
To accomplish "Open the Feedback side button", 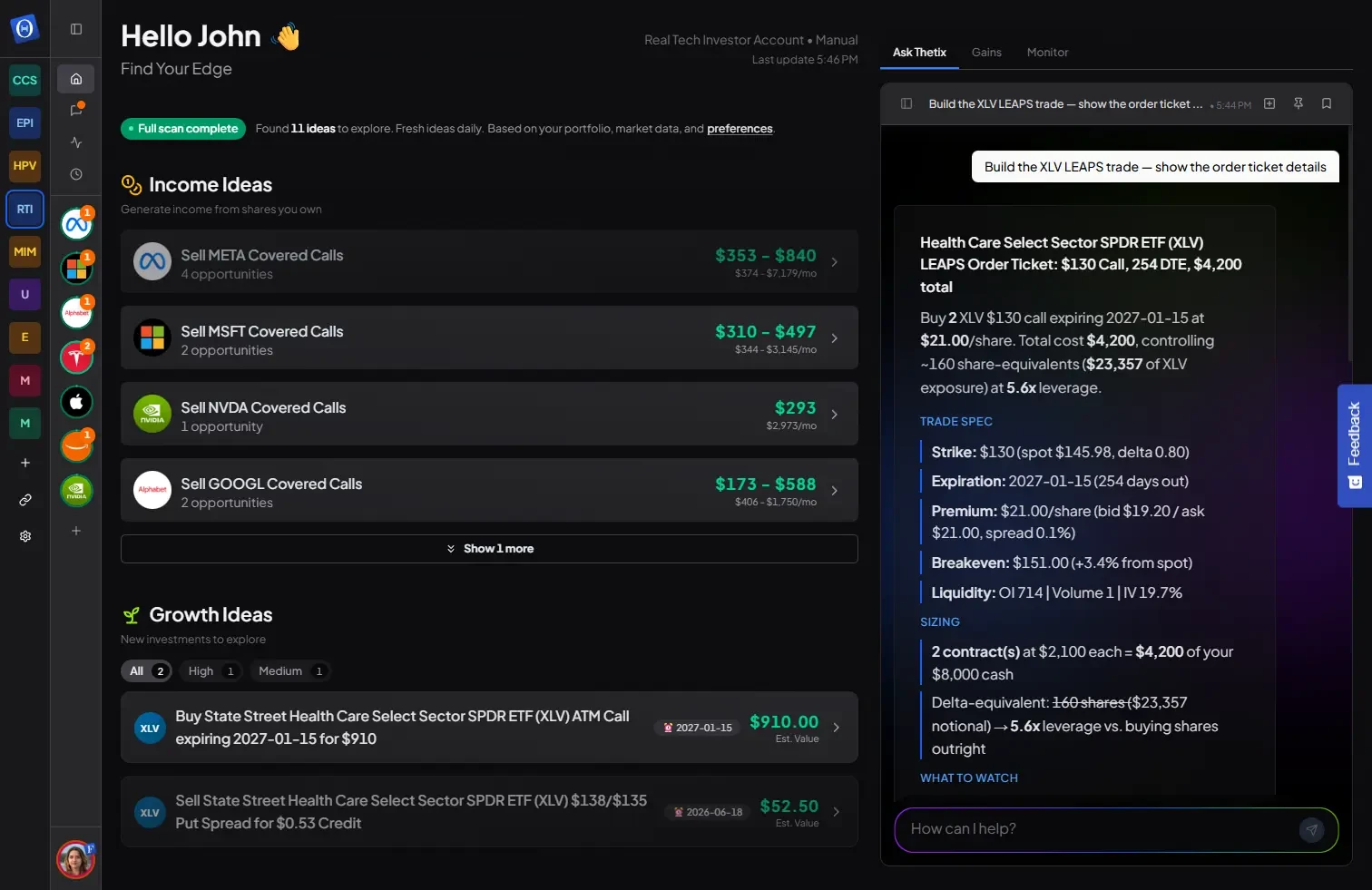I will click(1354, 445).
